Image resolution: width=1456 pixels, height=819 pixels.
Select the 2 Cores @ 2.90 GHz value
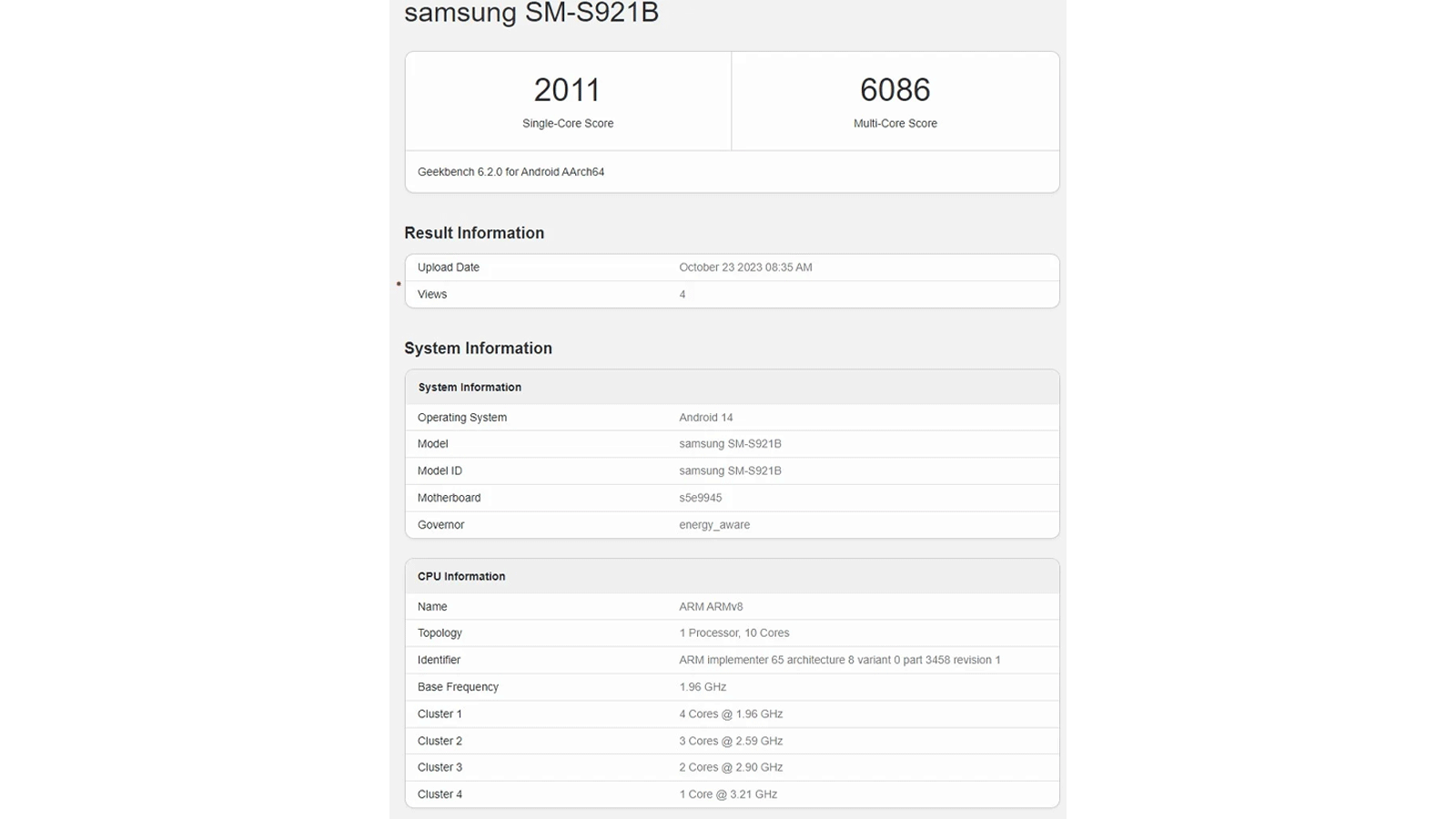(x=731, y=768)
